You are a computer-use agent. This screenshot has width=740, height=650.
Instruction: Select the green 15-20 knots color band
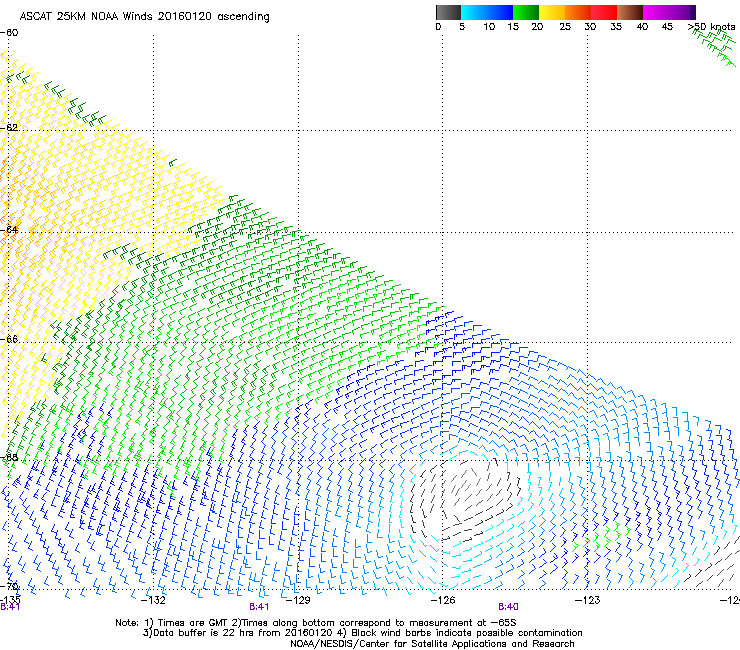coord(526,12)
